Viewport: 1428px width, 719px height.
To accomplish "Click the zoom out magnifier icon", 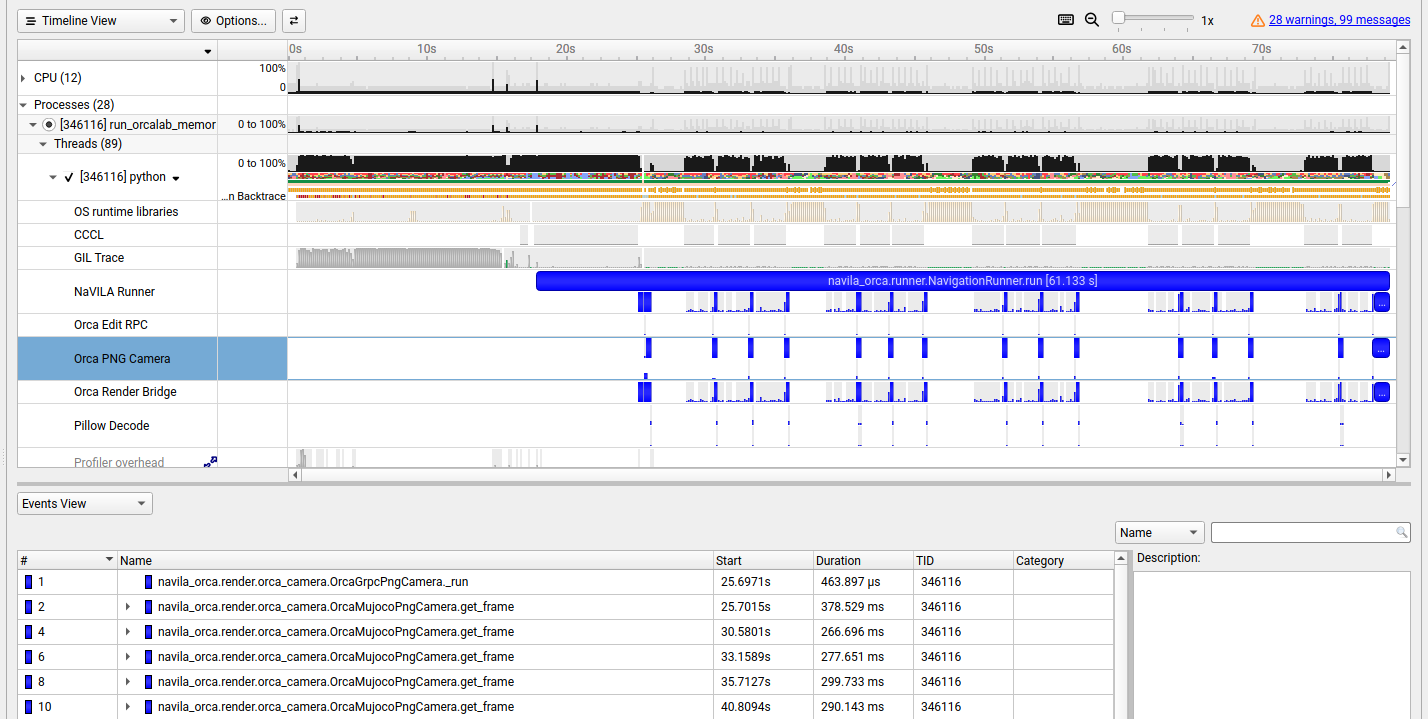I will click(x=1092, y=20).
